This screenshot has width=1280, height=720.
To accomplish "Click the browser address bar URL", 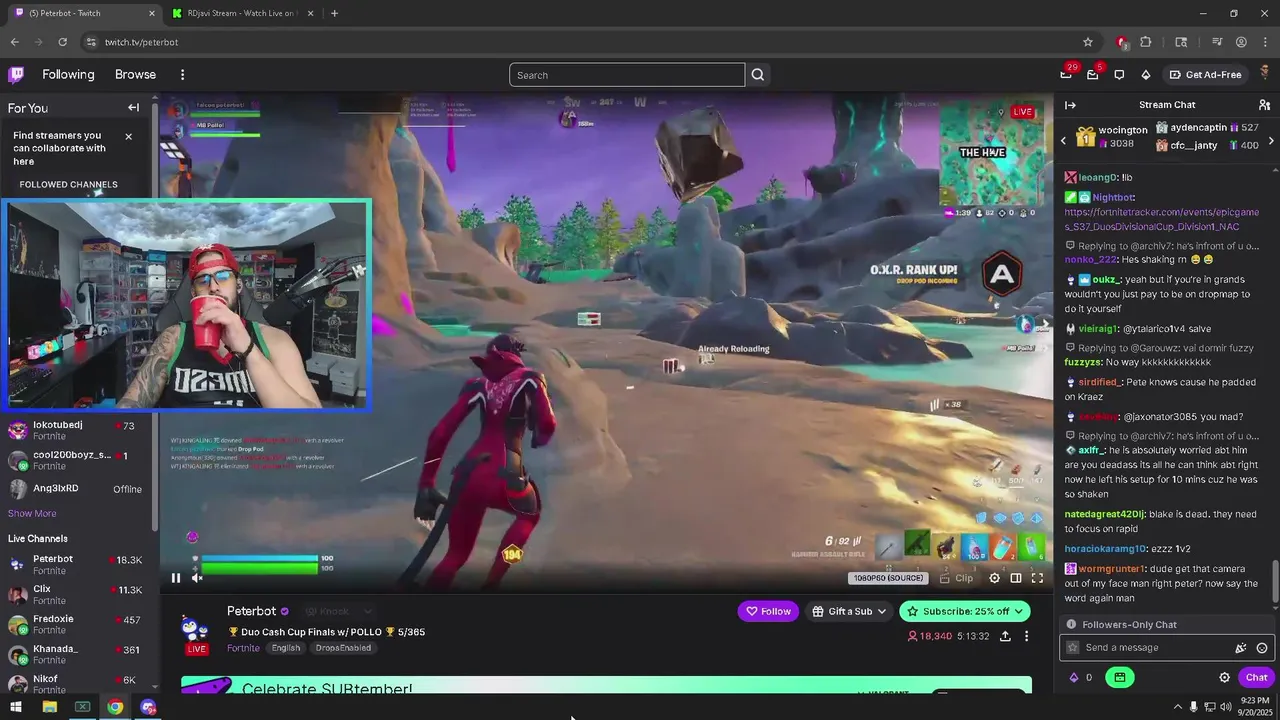I will tap(141, 42).
